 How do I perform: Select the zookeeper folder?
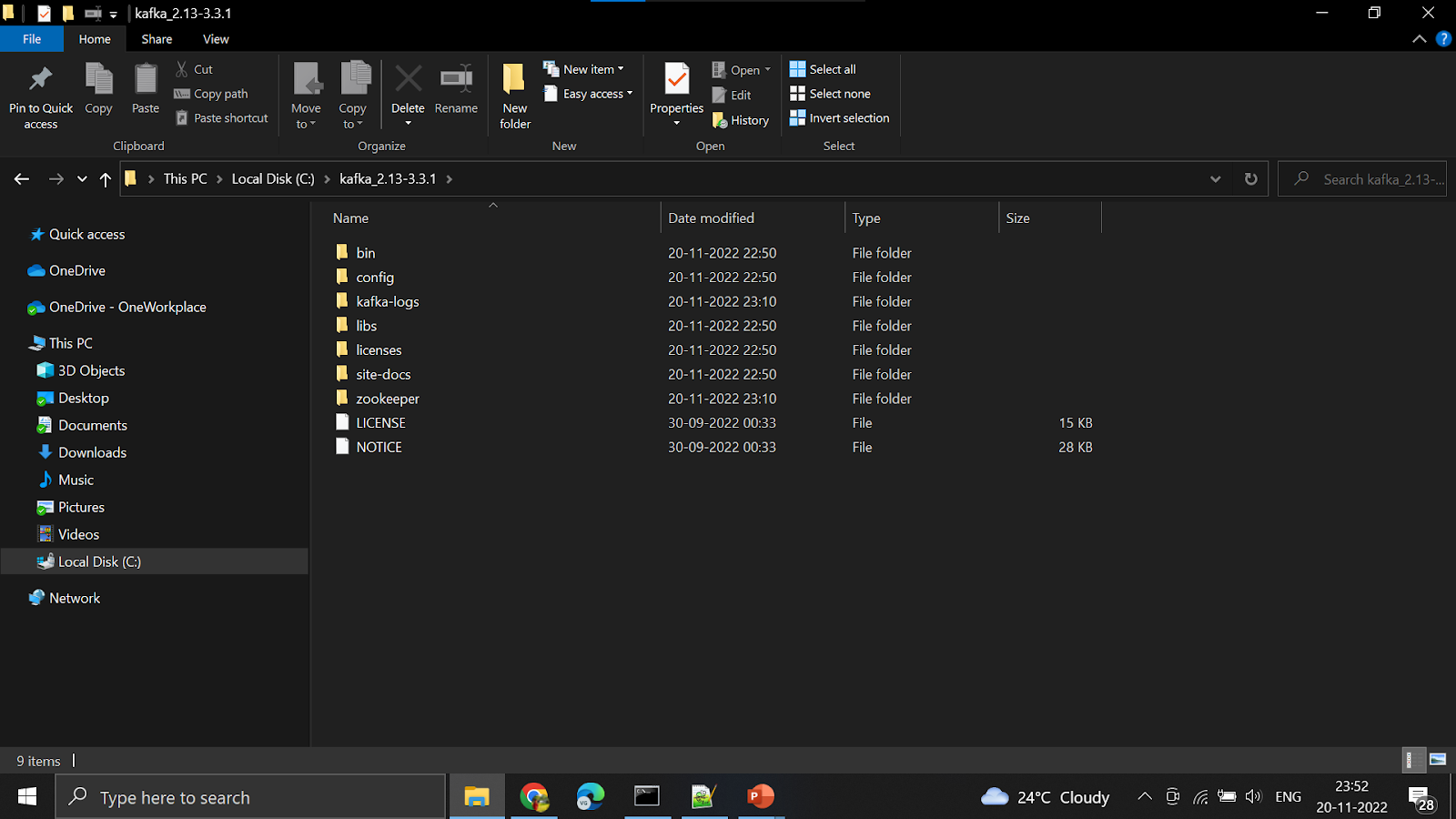coord(388,399)
